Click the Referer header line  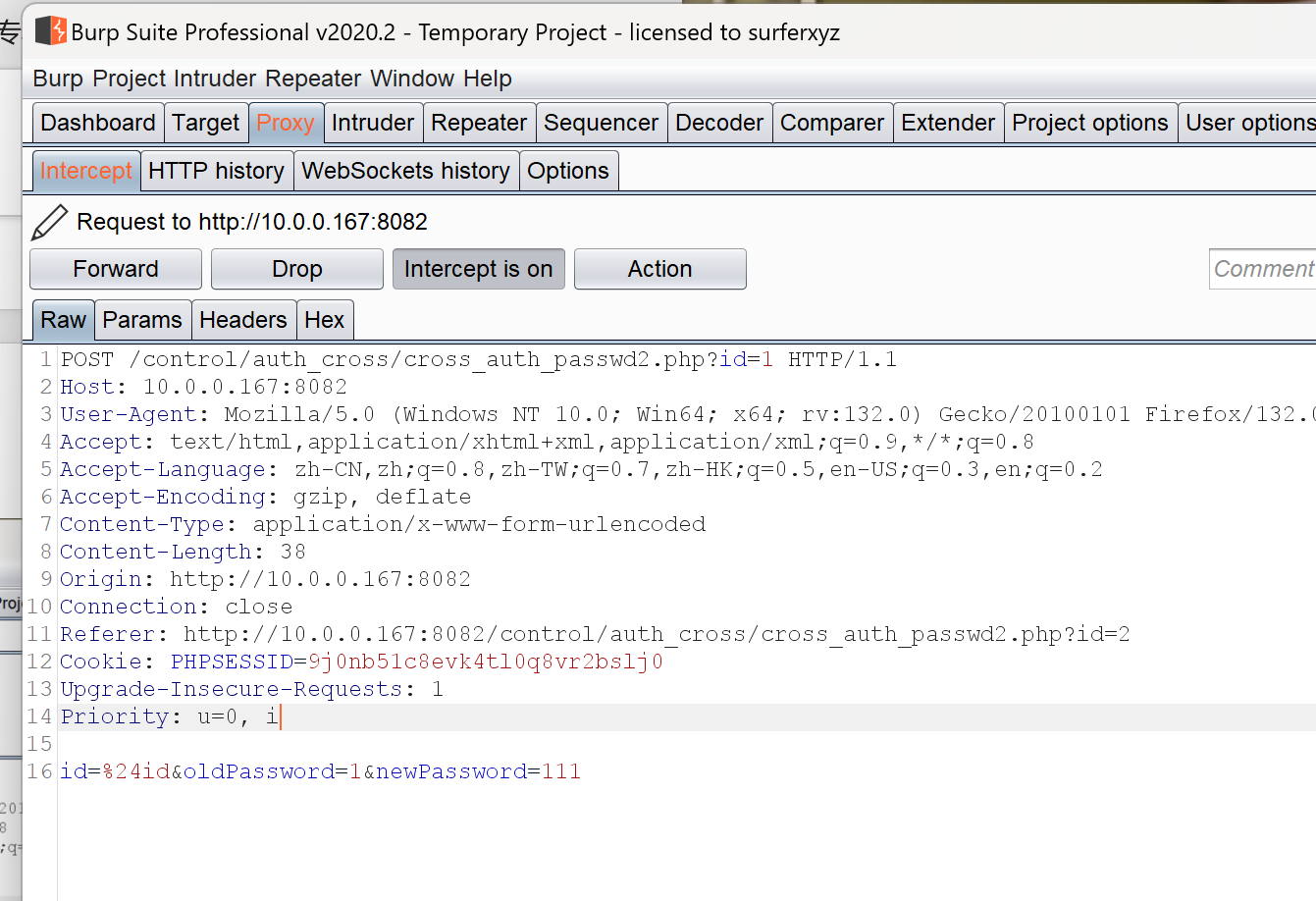point(596,634)
